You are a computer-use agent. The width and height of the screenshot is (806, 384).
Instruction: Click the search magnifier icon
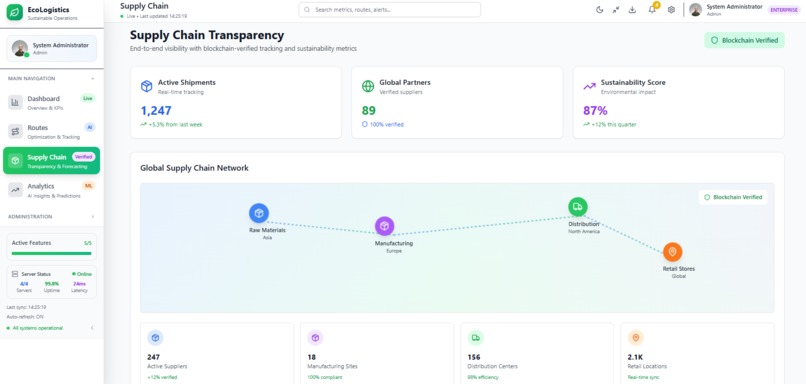click(307, 10)
